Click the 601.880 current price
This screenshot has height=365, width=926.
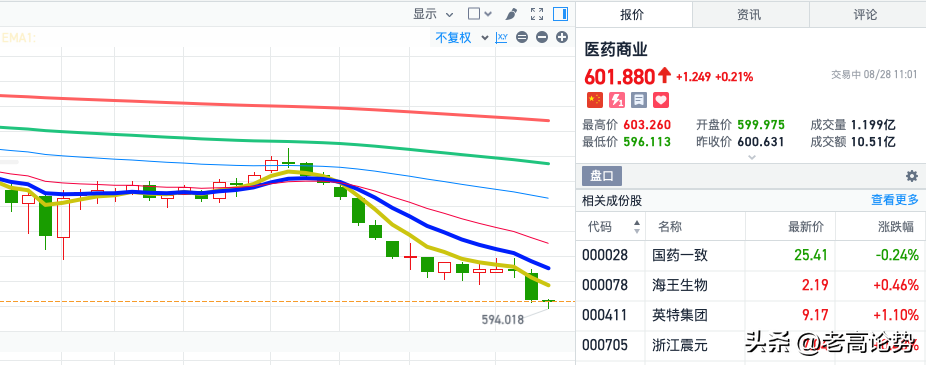click(620, 77)
